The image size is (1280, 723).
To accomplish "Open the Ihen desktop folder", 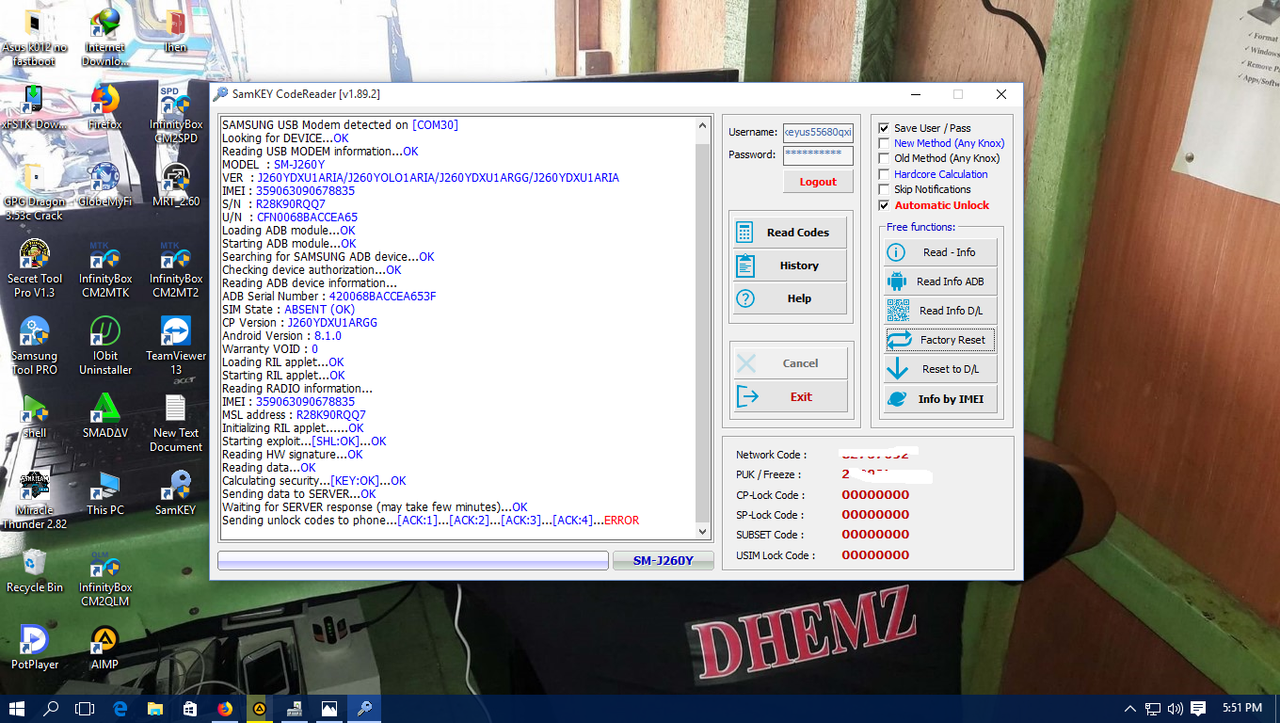I will point(175,31).
